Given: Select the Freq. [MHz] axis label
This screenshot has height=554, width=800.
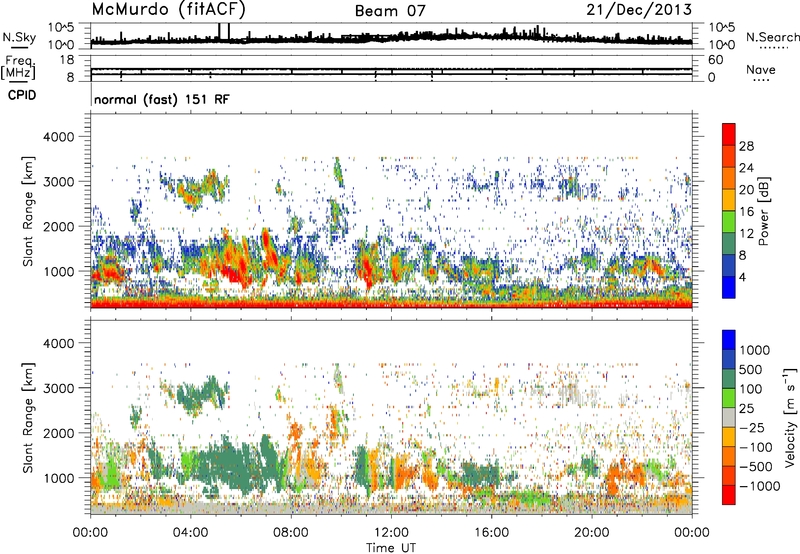Looking at the screenshot, I should tap(19, 68).
